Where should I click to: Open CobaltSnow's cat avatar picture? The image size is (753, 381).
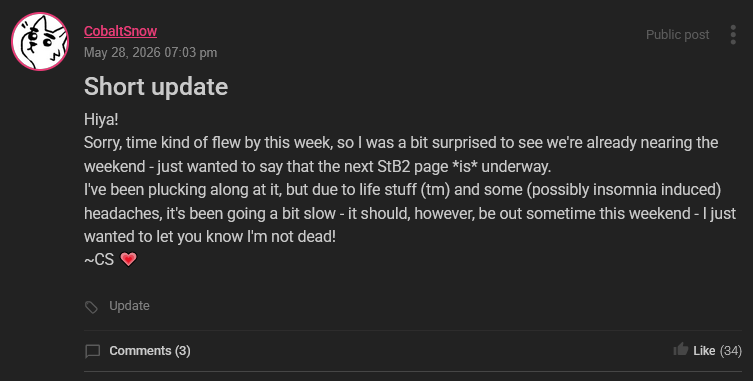(x=40, y=41)
